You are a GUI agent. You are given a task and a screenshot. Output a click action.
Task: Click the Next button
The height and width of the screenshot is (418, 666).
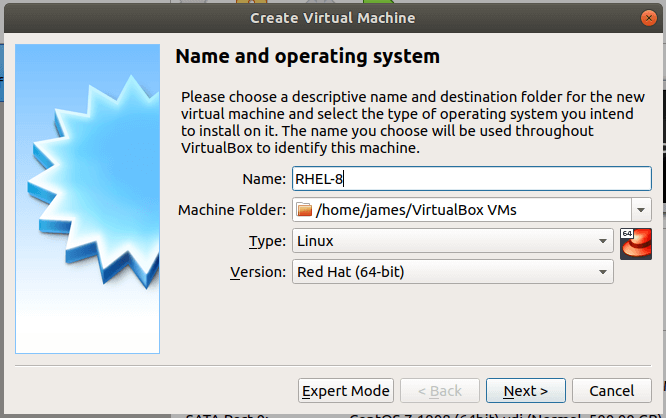pyautogui.click(x=526, y=391)
